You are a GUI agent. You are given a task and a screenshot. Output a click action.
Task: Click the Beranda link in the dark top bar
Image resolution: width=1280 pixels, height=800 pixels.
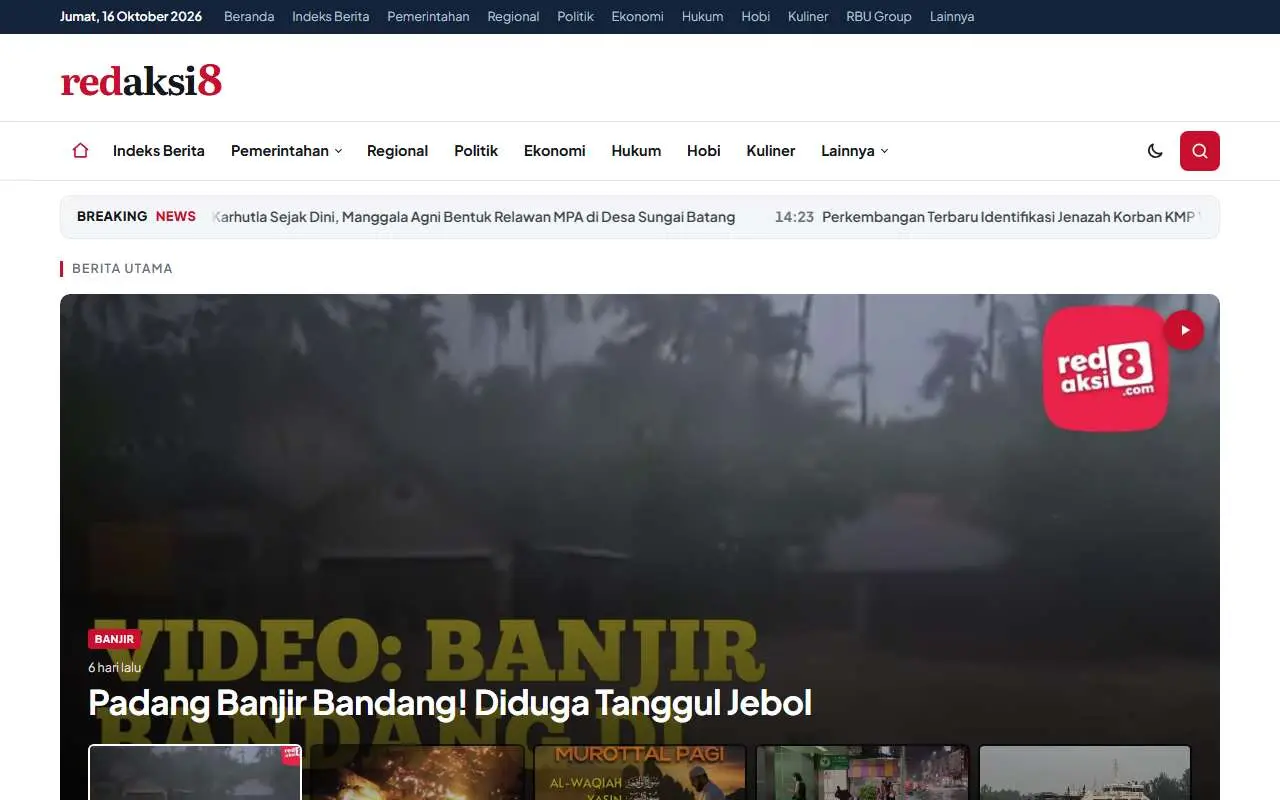(249, 17)
